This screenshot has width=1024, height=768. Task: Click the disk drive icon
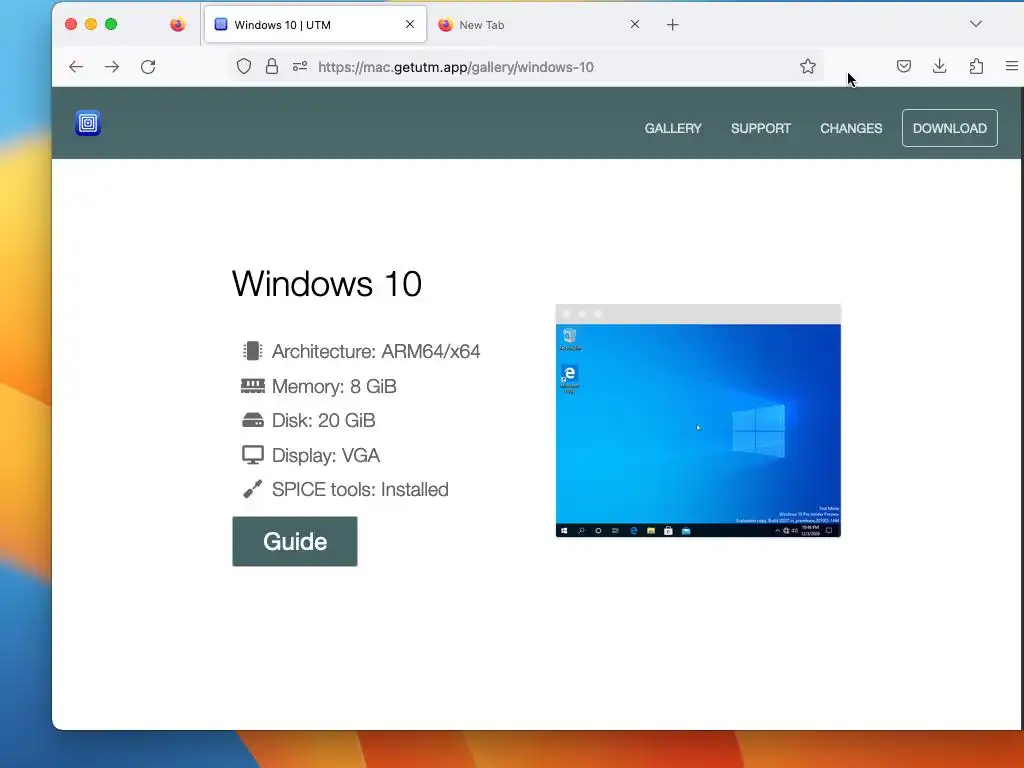coord(253,420)
